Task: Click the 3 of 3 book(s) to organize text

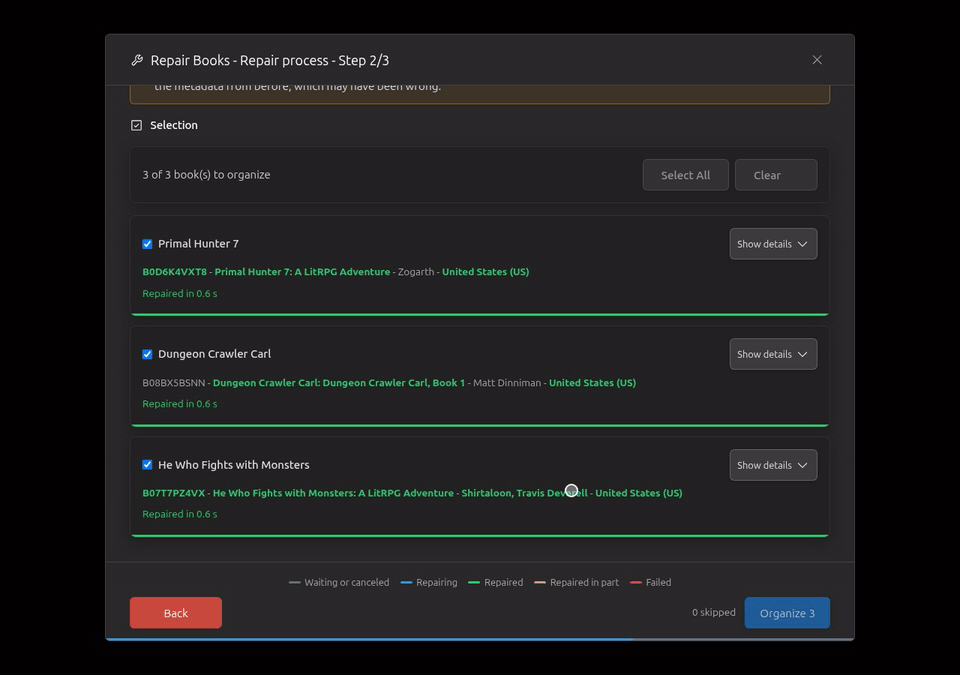Action: click(206, 175)
